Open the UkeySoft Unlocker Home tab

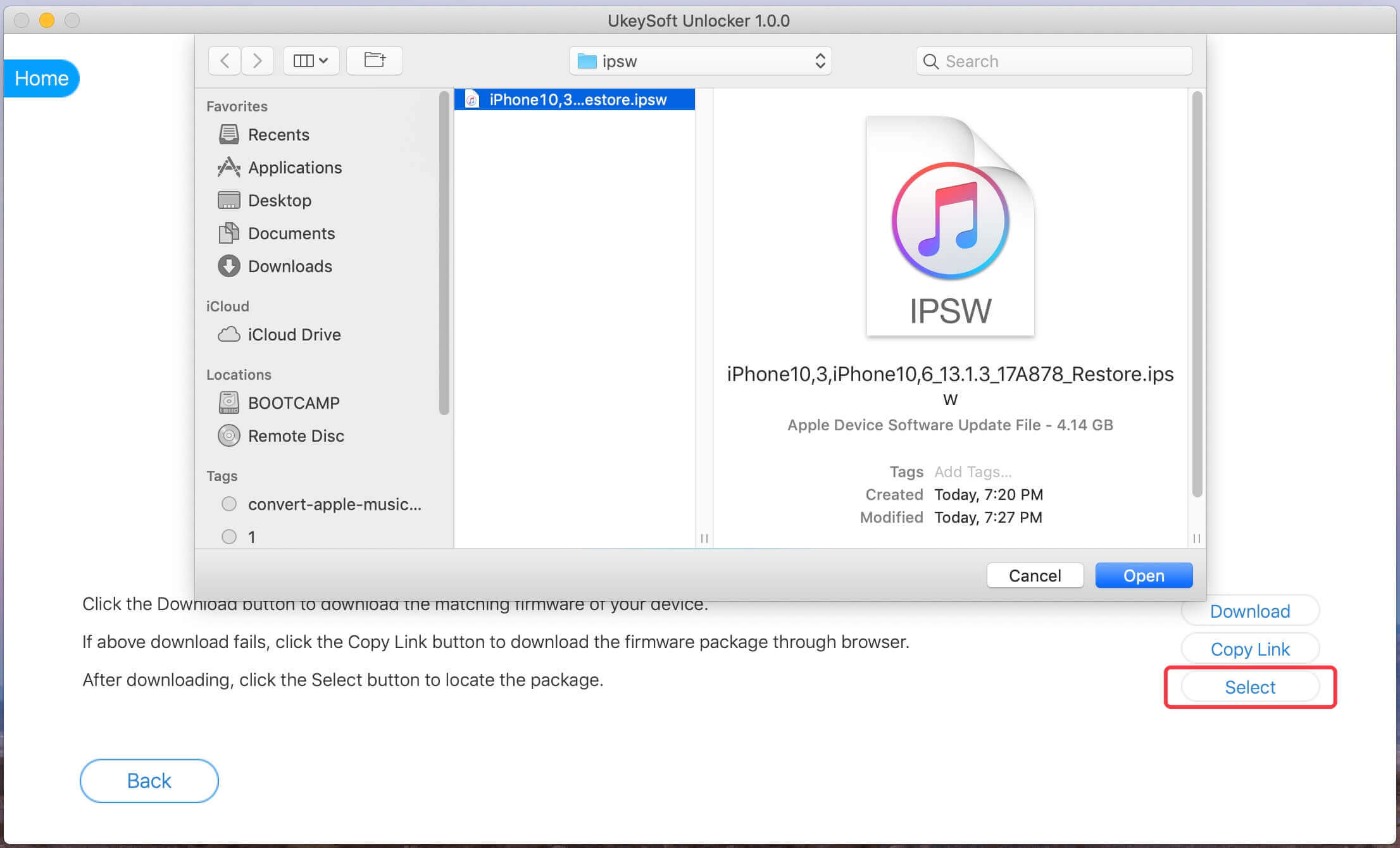click(x=41, y=78)
